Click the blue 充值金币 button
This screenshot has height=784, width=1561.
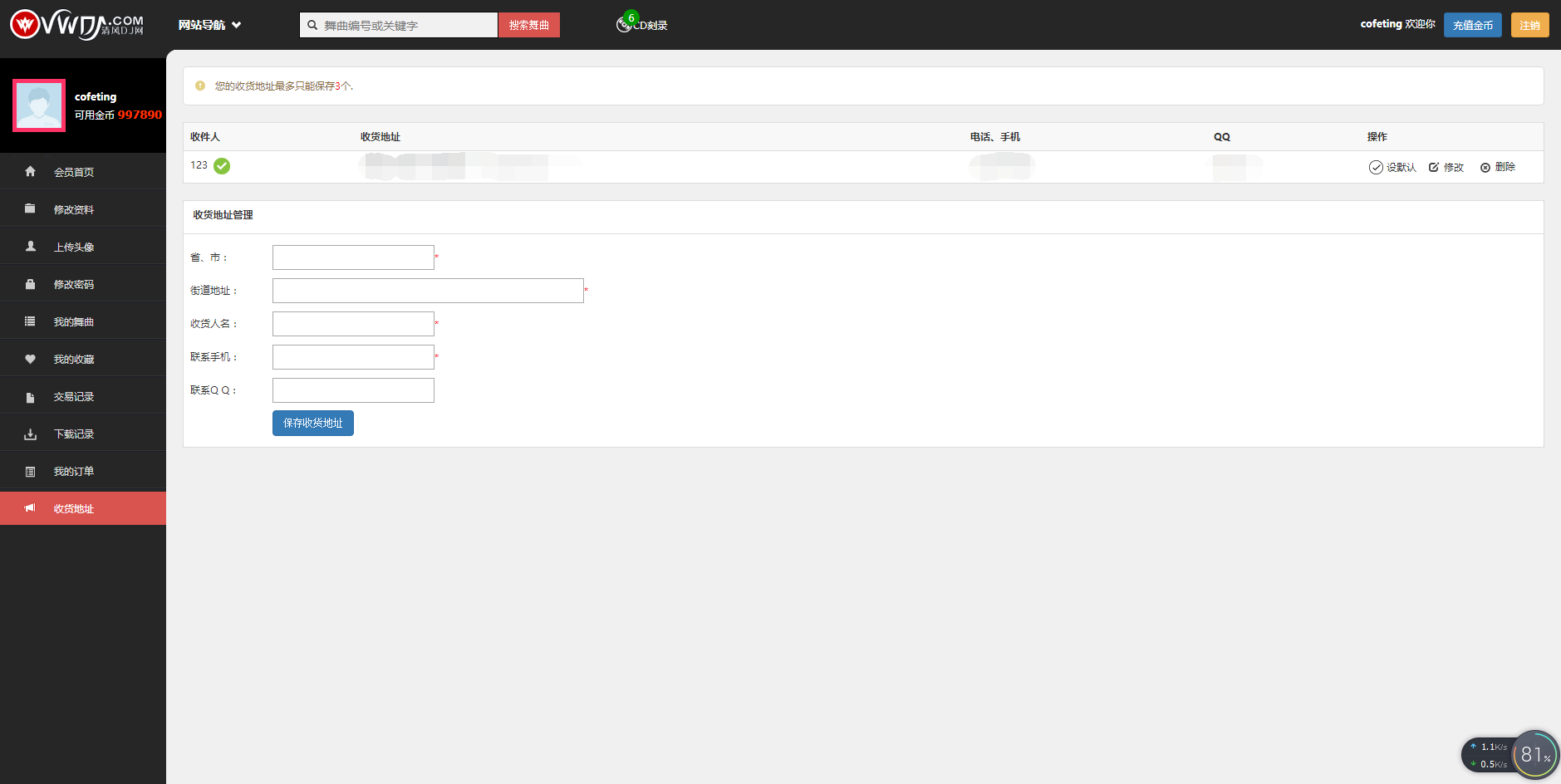[x=1472, y=25]
